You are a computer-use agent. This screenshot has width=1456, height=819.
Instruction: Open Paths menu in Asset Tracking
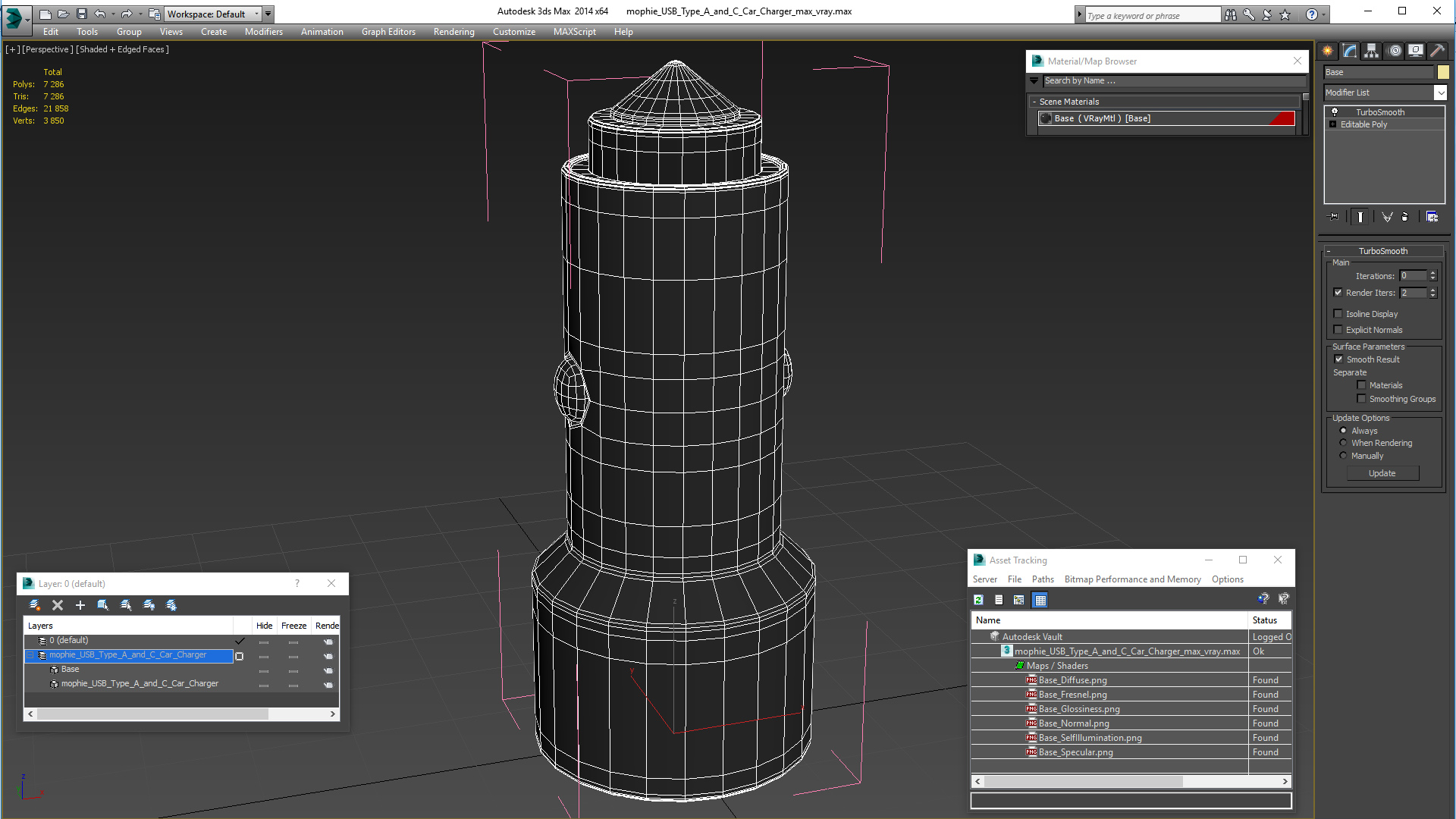pos(1043,579)
